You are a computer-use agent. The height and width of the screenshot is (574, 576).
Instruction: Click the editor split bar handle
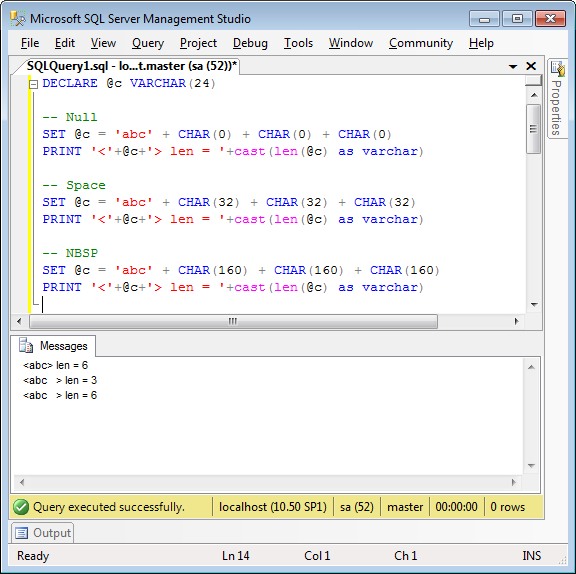coord(533,81)
